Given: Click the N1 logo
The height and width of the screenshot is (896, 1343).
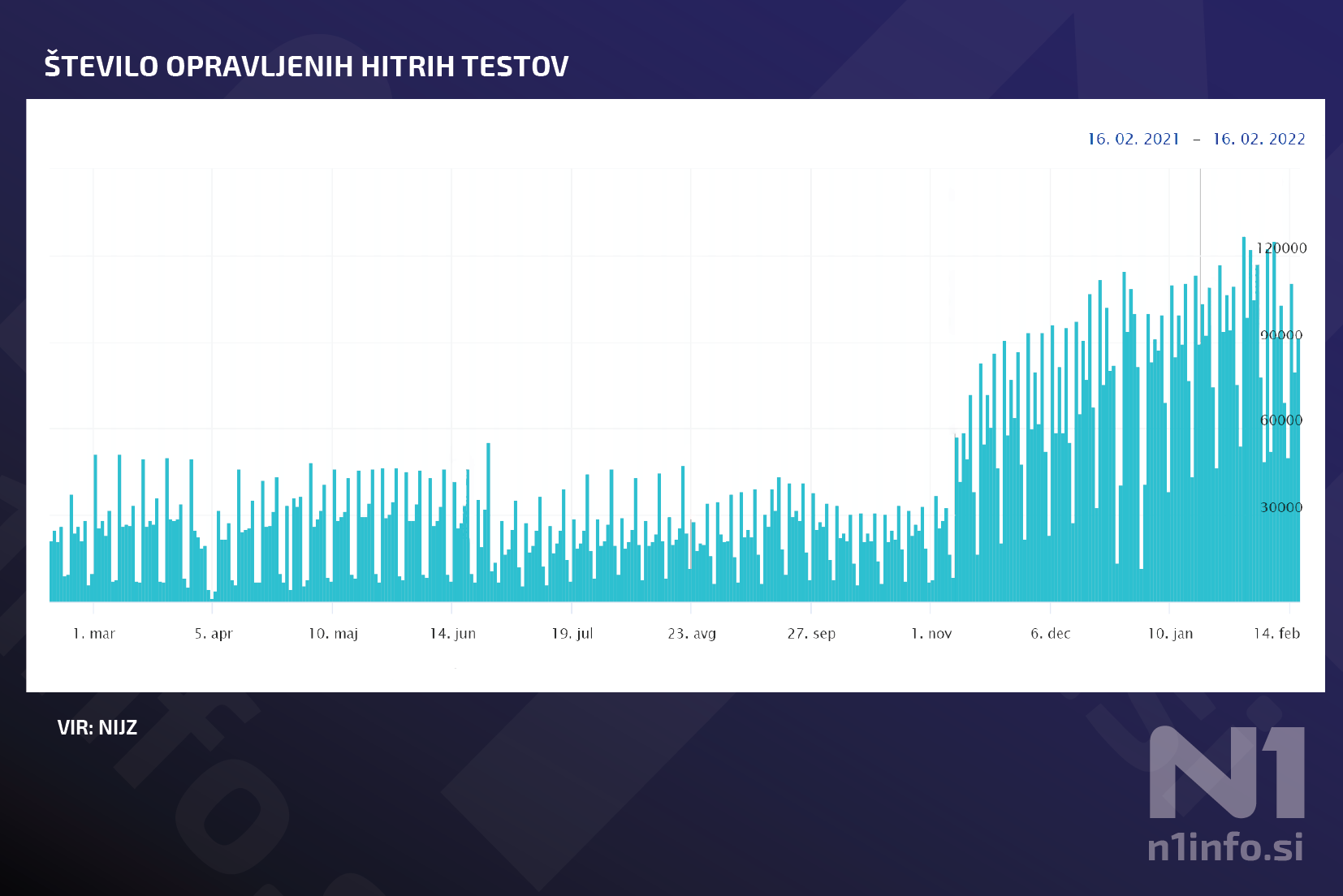Looking at the screenshot, I should click(x=1226, y=772).
